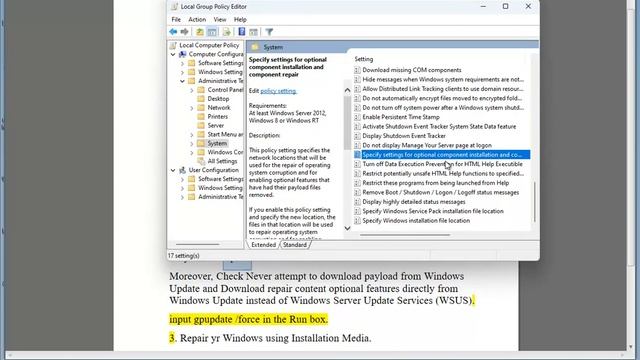The image size is (640, 360).
Task: Select Software Settings under User Configuration
Action: point(220,179)
